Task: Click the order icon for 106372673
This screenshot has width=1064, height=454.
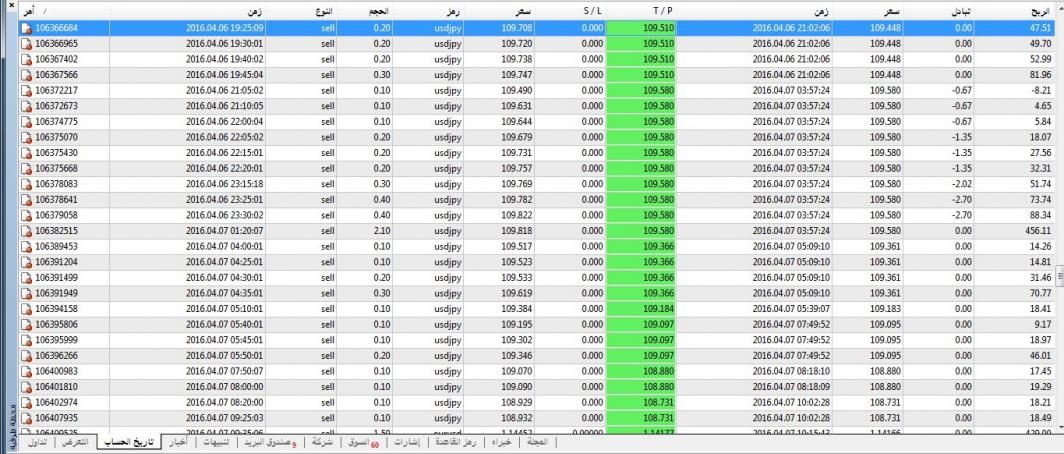Action: pyautogui.click(x=26, y=106)
